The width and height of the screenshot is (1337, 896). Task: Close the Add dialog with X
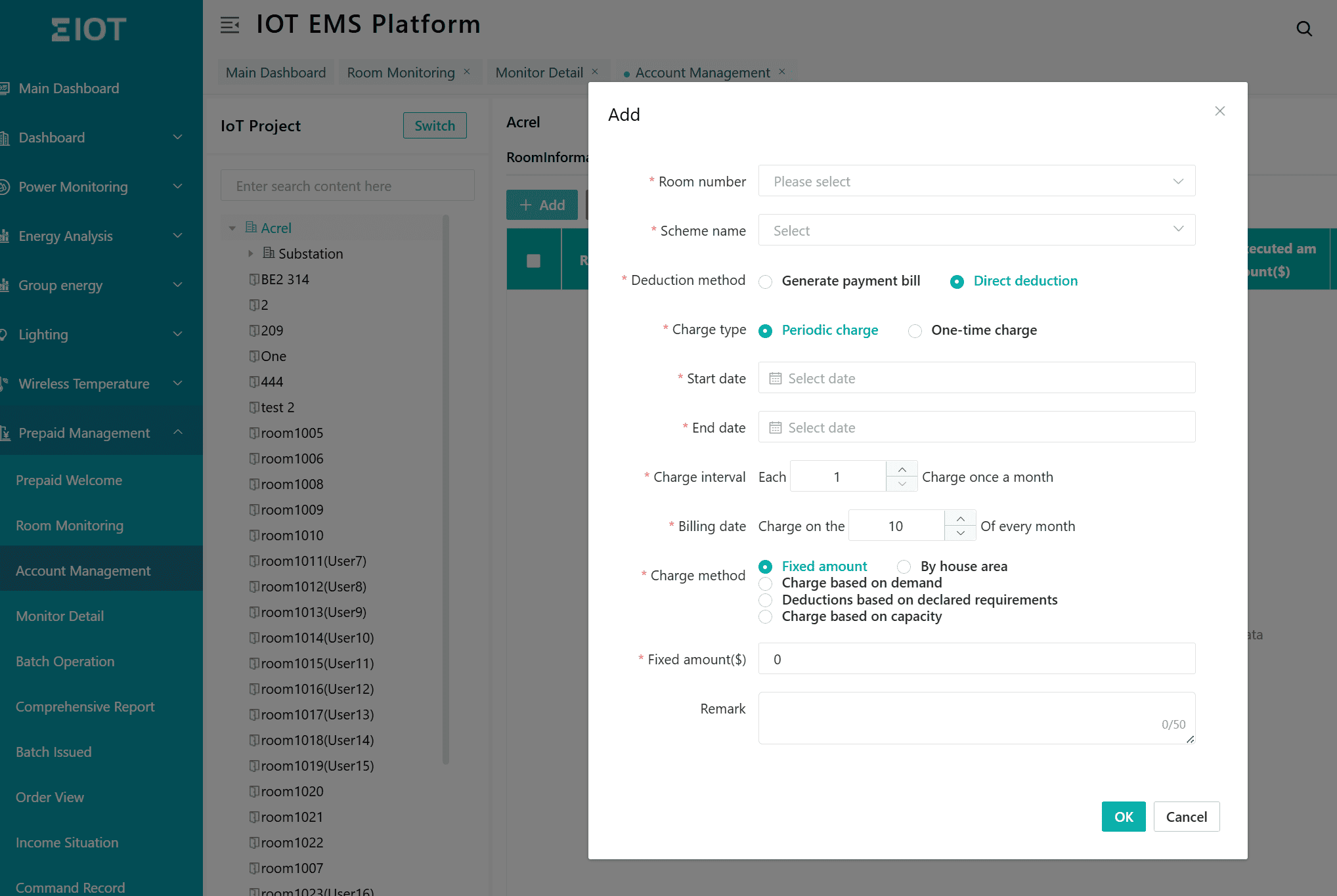(x=1219, y=111)
